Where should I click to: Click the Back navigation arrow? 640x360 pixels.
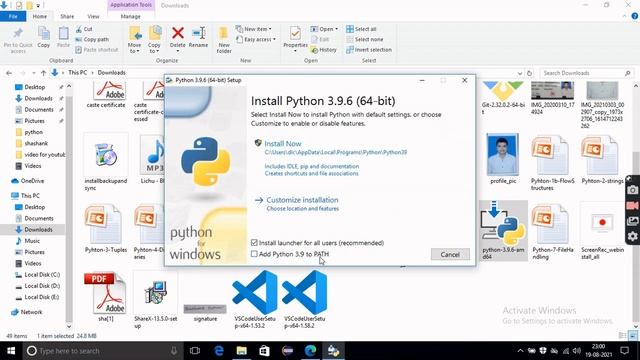pos(9,73)
